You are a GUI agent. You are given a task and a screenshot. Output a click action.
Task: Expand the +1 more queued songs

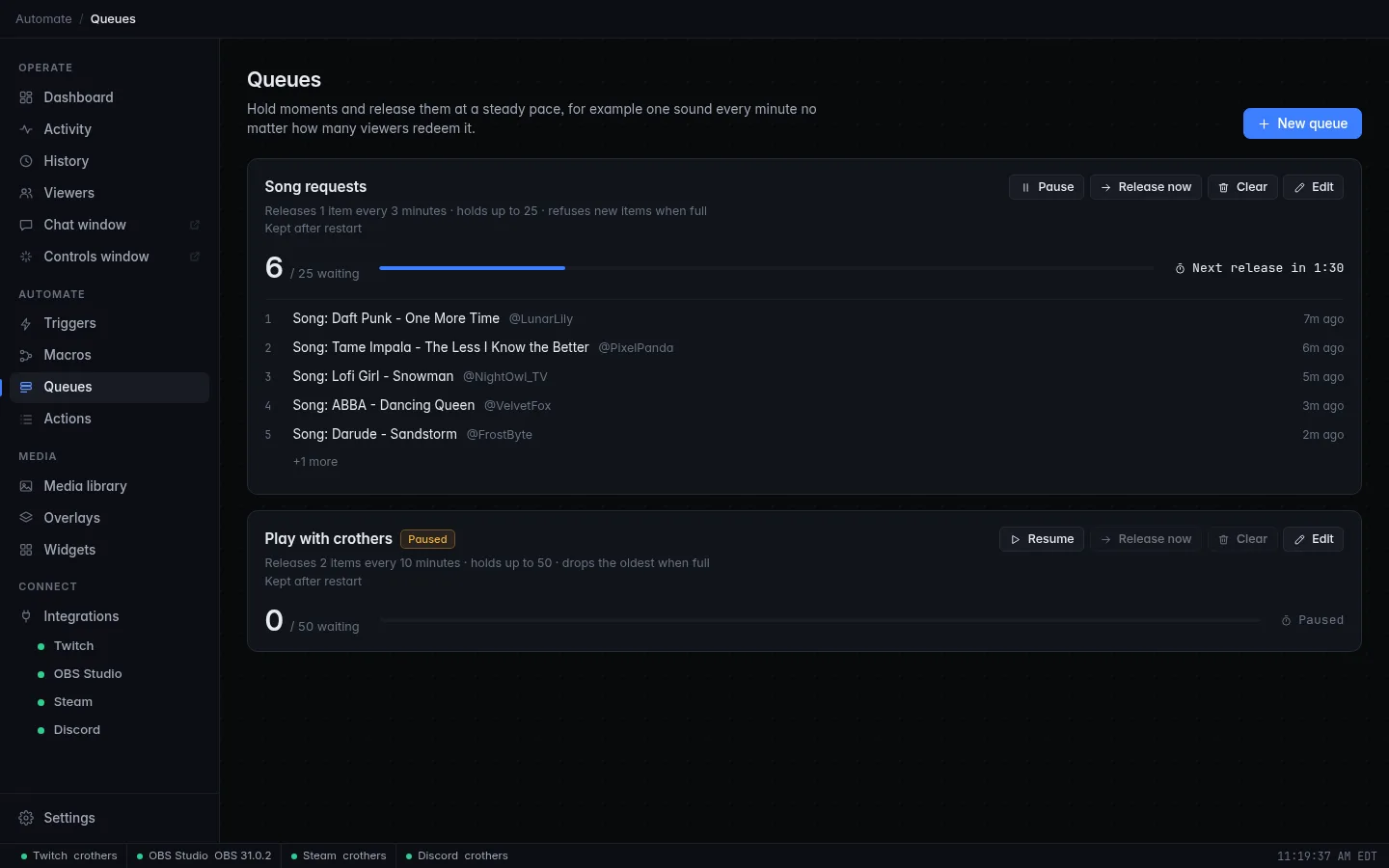coord(315,462)
